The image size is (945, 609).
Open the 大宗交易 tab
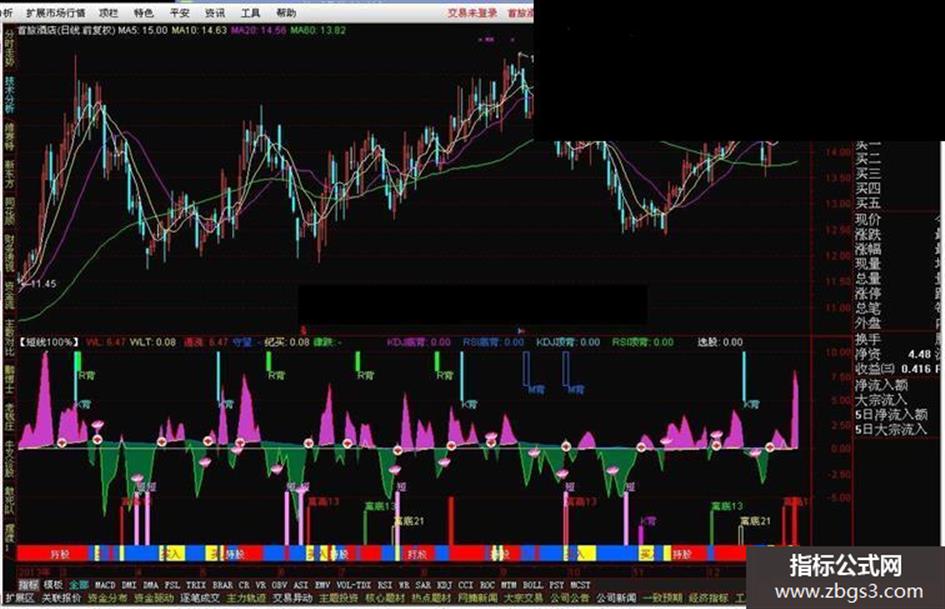523,598
